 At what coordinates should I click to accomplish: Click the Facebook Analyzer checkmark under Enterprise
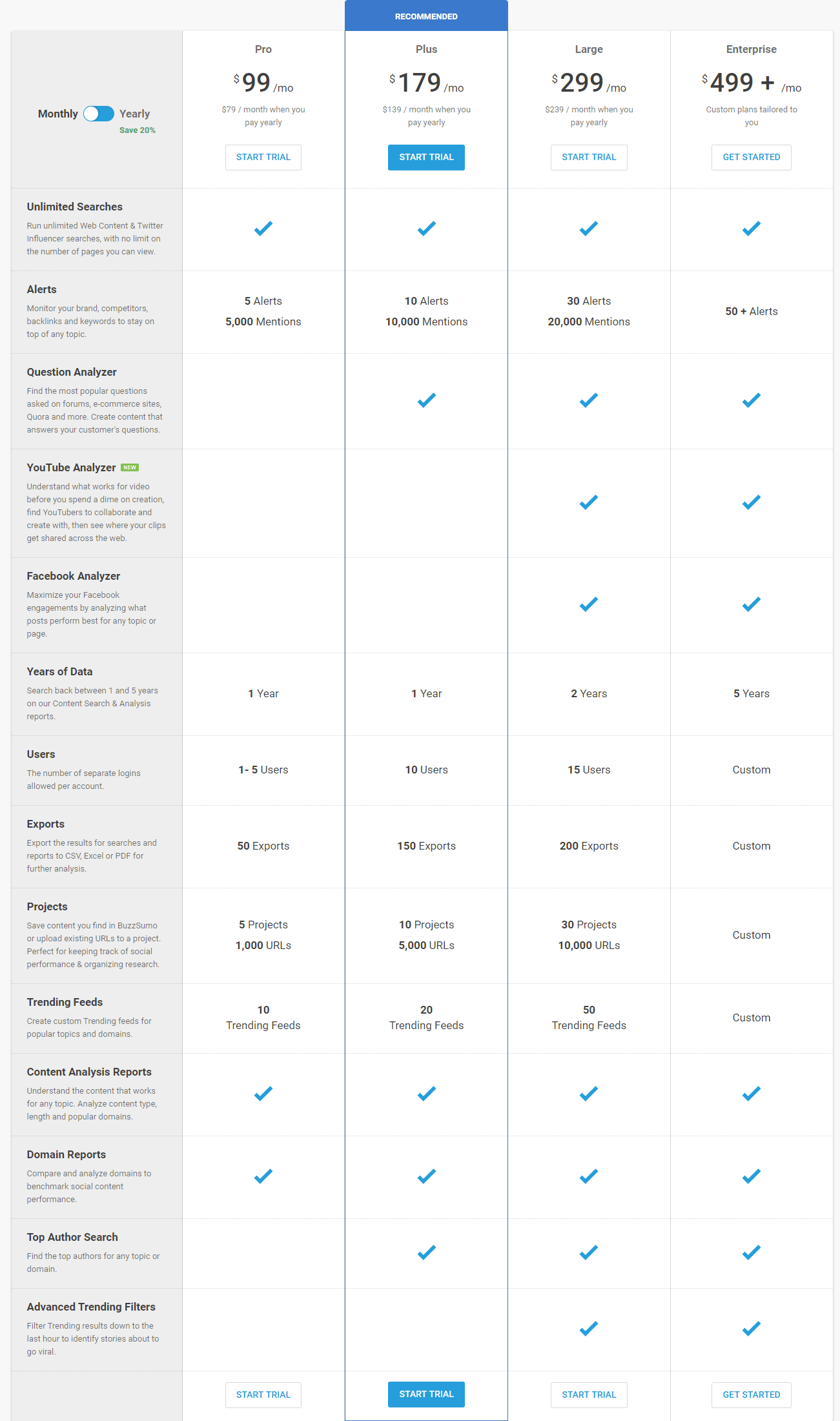751,604
